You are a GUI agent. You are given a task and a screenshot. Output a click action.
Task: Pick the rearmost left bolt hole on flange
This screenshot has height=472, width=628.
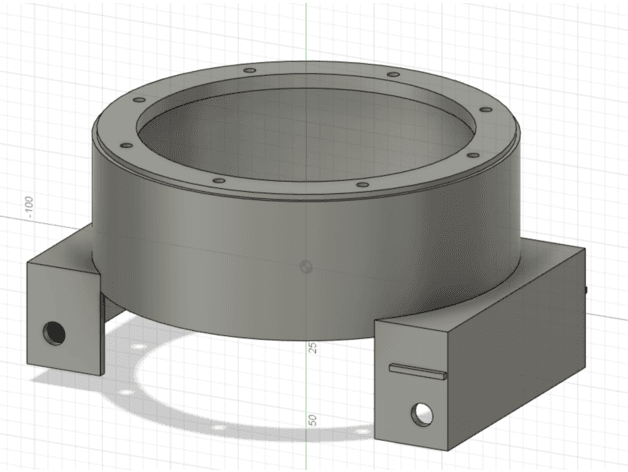click(x=250, y=71)
